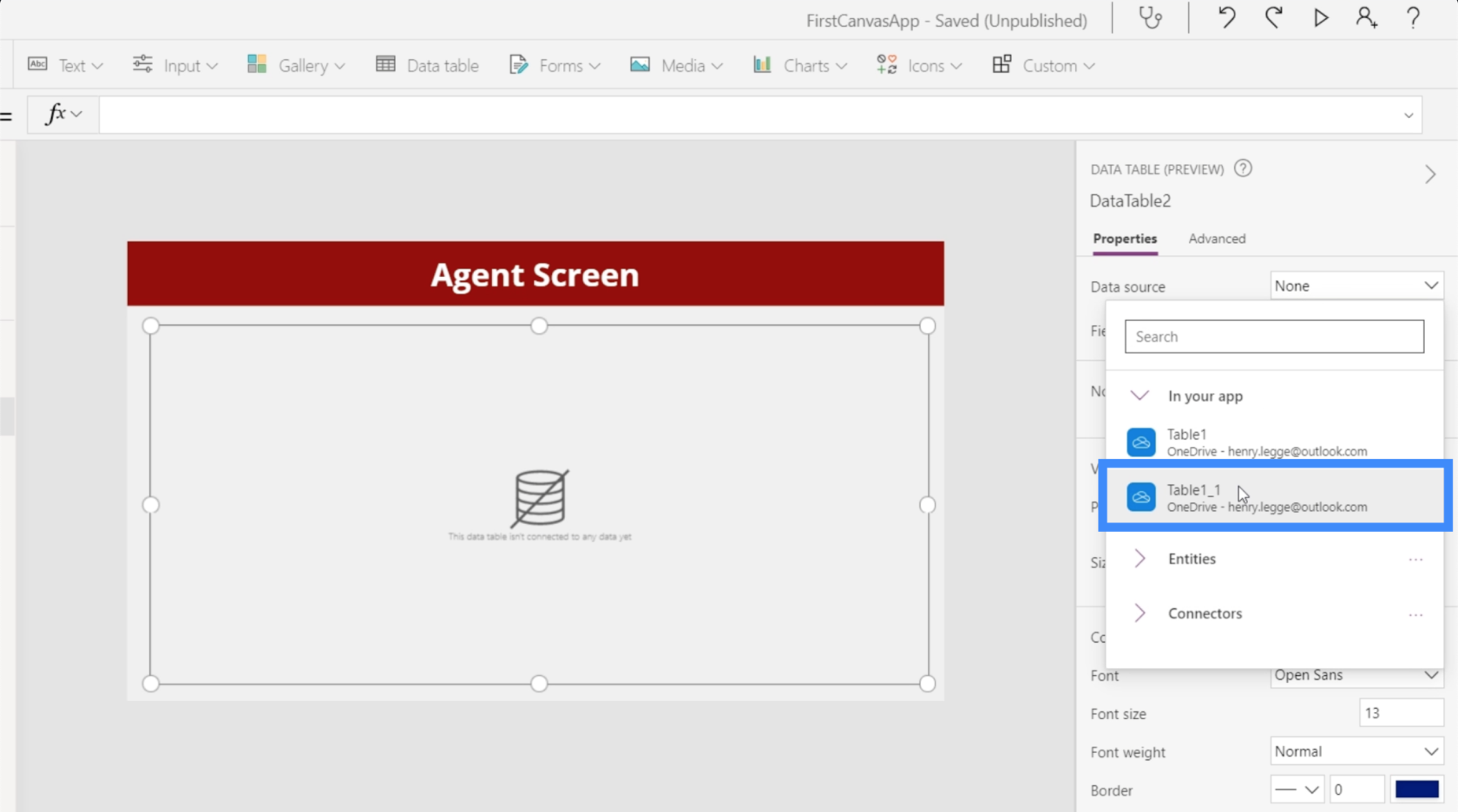Open the App checker stethoscope icon
Screen dimensions: 1458x812
click(x=1150, y=17)
